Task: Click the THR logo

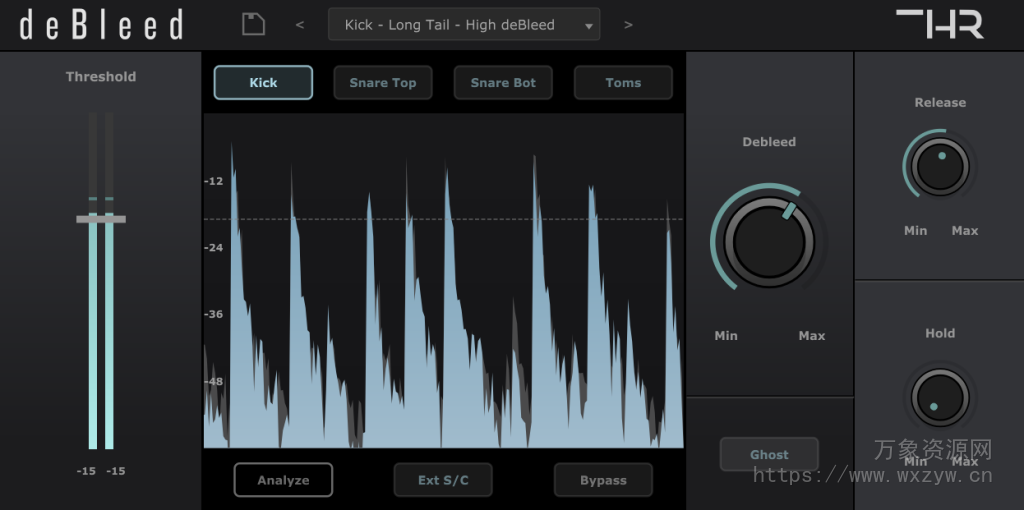Action: [x=939, y=24]
